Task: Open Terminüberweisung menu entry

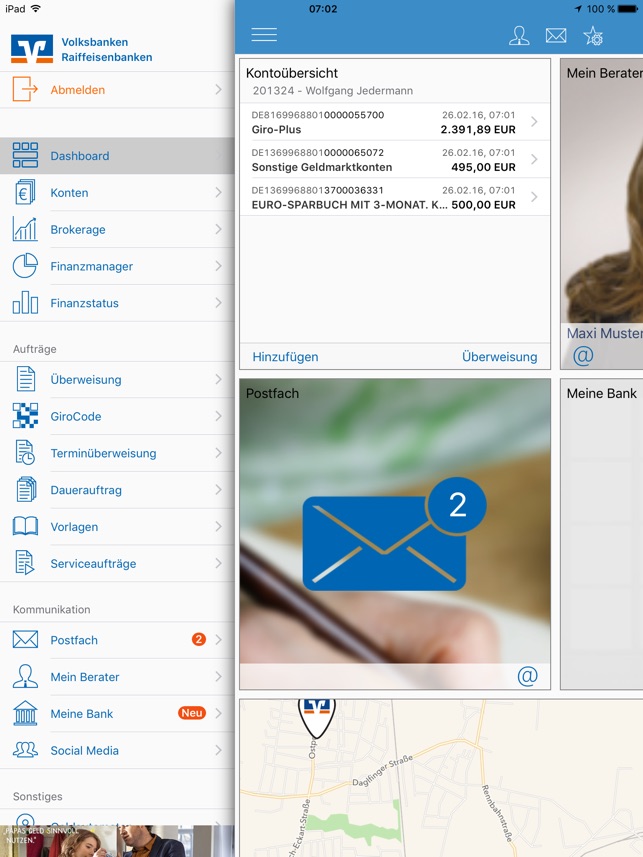Action: click(x=103, y=453)
